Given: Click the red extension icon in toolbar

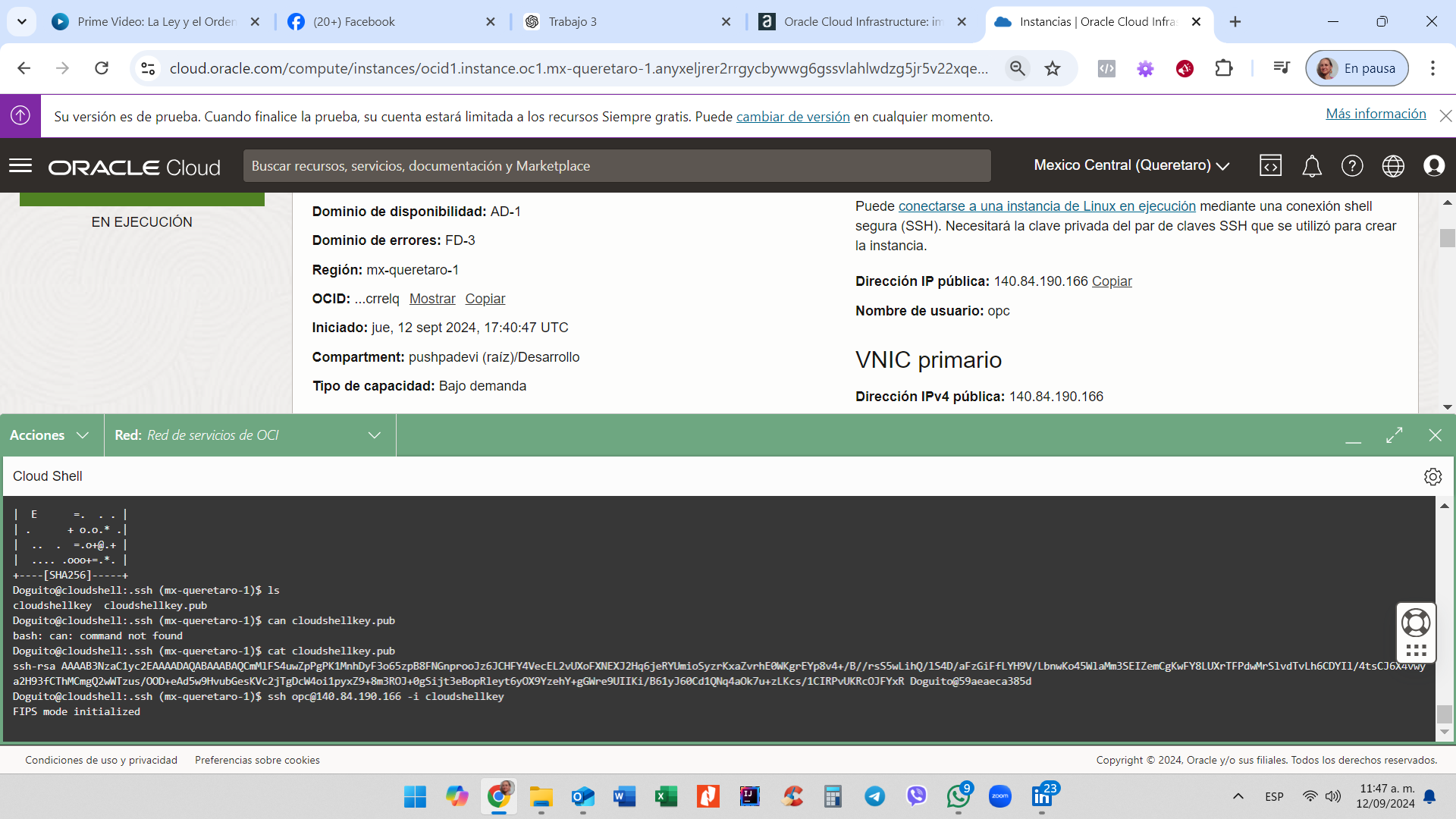Looking at the screenshot, I should point(1185,69).
